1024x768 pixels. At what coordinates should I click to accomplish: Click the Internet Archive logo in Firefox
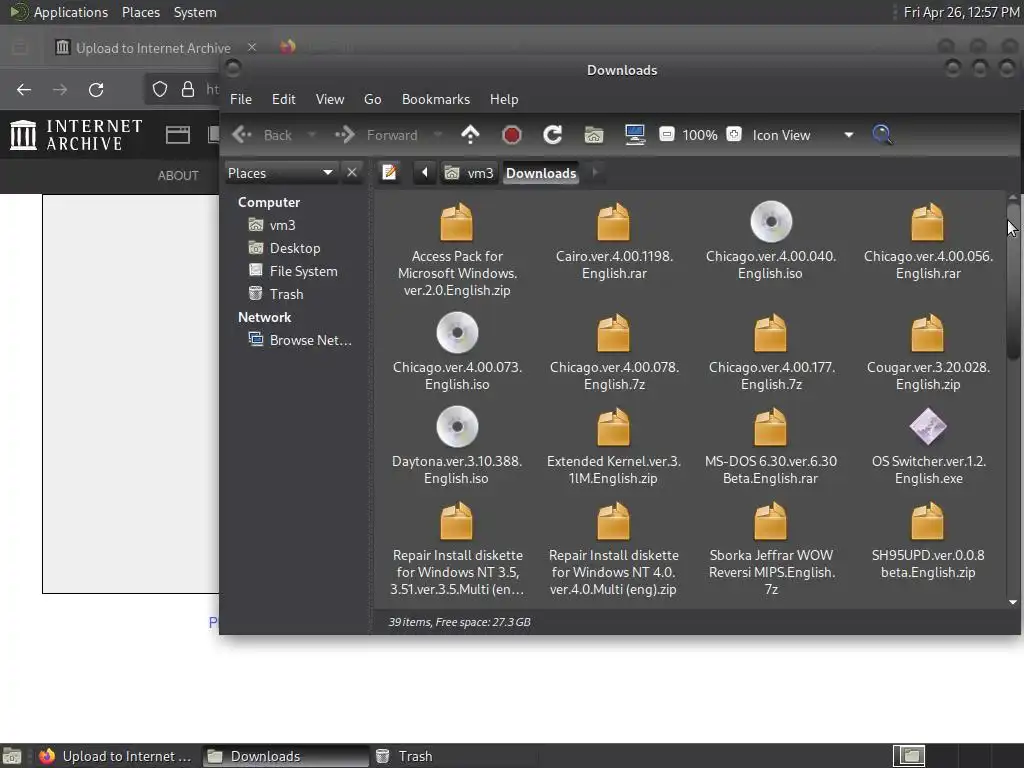point(76,135)
